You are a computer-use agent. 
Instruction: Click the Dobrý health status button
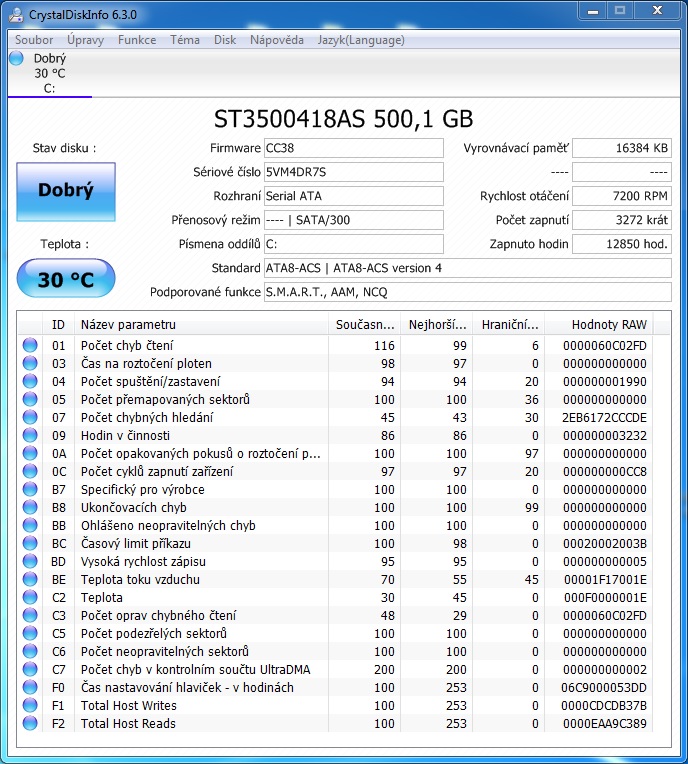click(x=66, y=191)
